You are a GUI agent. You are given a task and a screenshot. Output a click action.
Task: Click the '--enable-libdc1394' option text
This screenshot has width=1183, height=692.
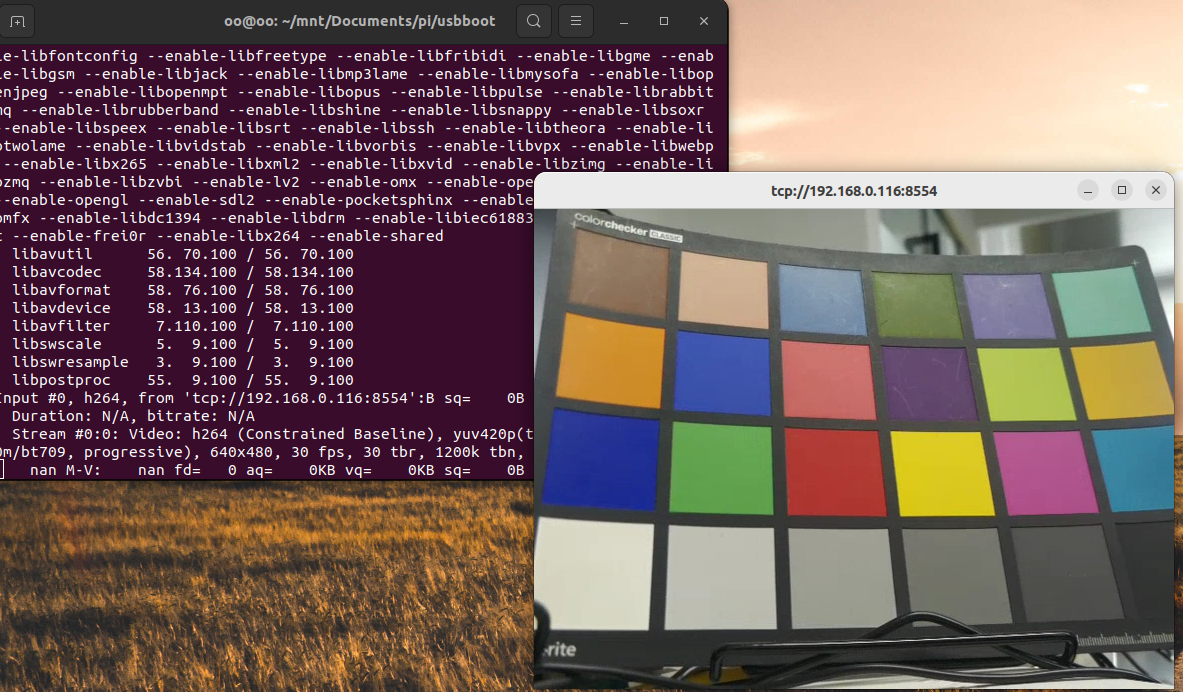point(120,219)
